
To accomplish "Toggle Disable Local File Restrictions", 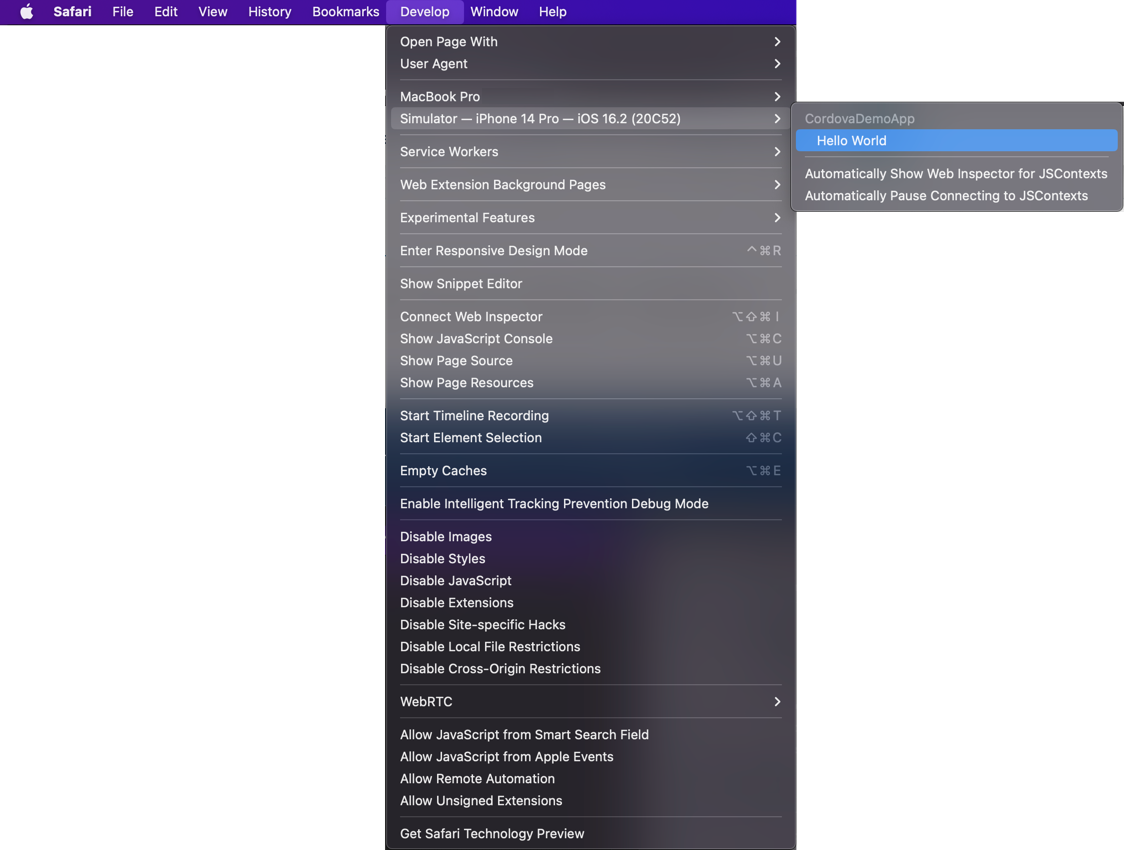I will point(591,647).
